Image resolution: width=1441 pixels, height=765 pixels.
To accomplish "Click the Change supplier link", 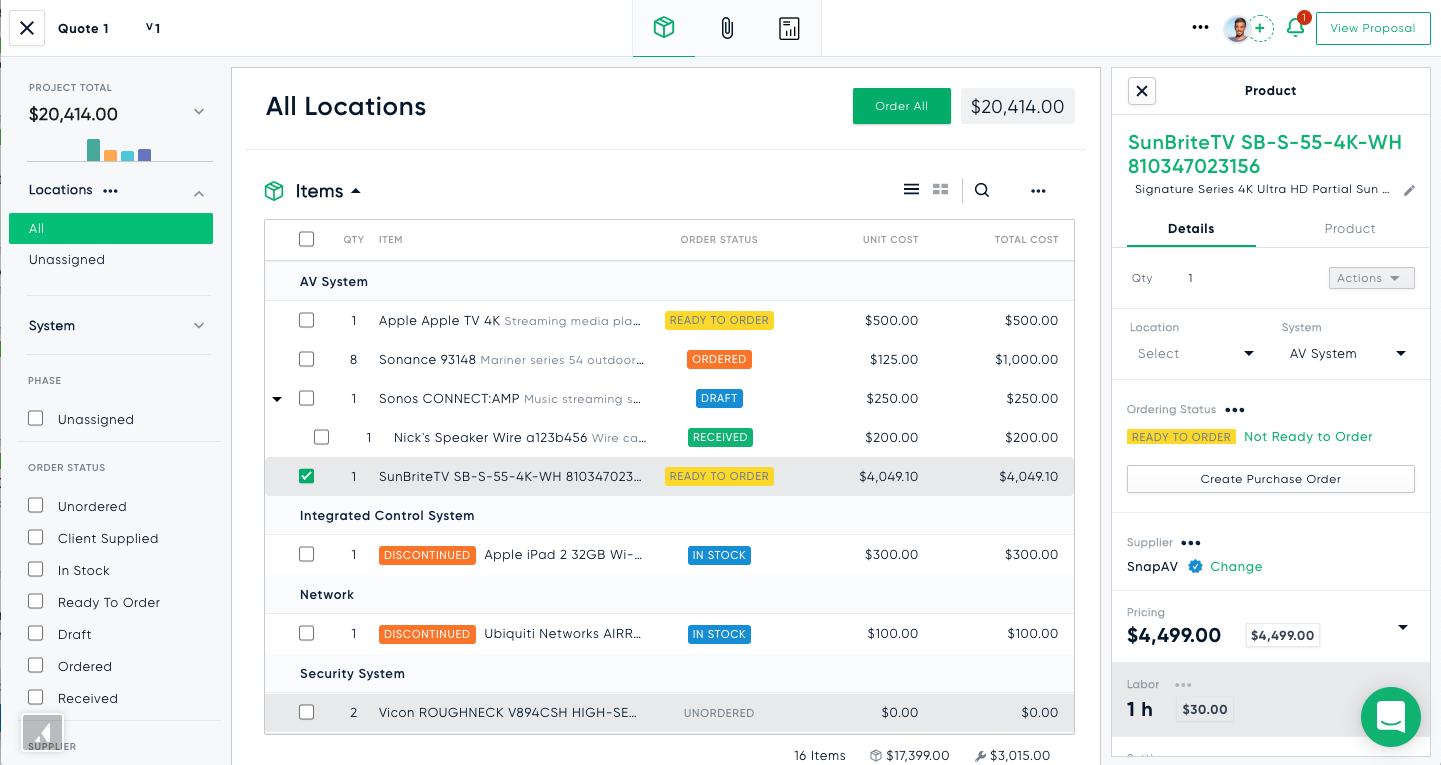I will [x=1236, y=566].
